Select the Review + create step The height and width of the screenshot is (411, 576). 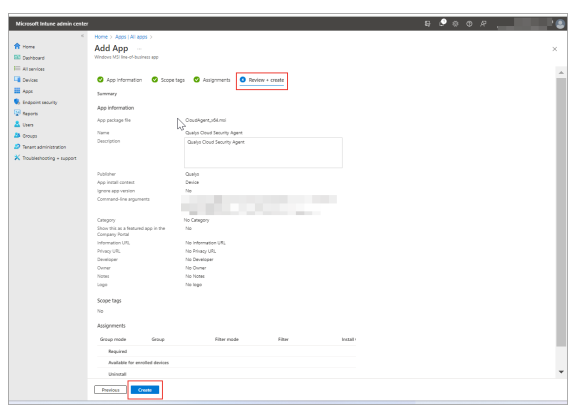pyautogui.click(x=262, y=80)
